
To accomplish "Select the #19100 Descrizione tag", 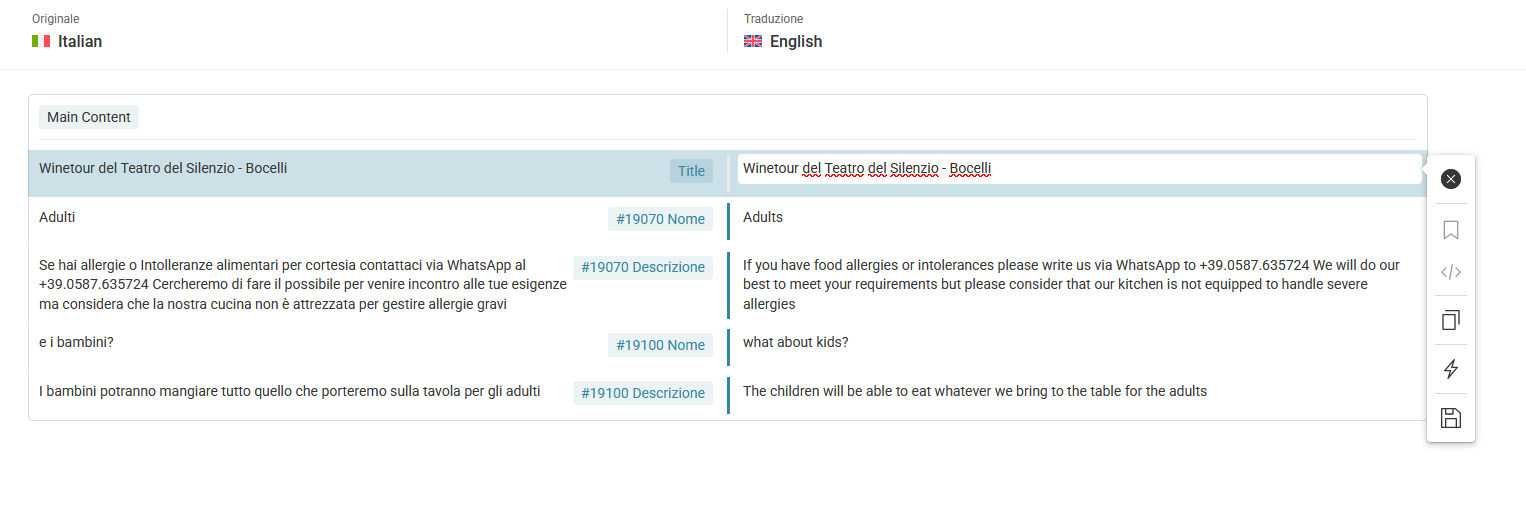I will pos(643,393).
